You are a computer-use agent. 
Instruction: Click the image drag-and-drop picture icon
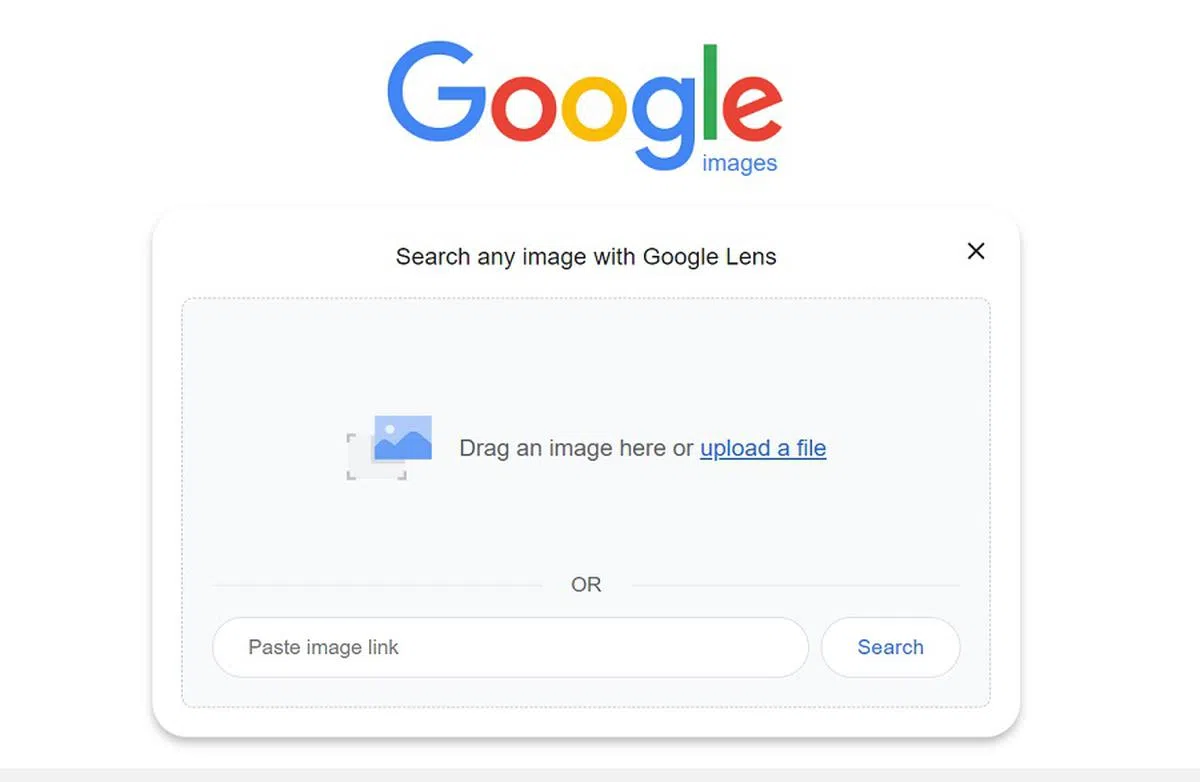pyautogui.click(x=390, y=446)
